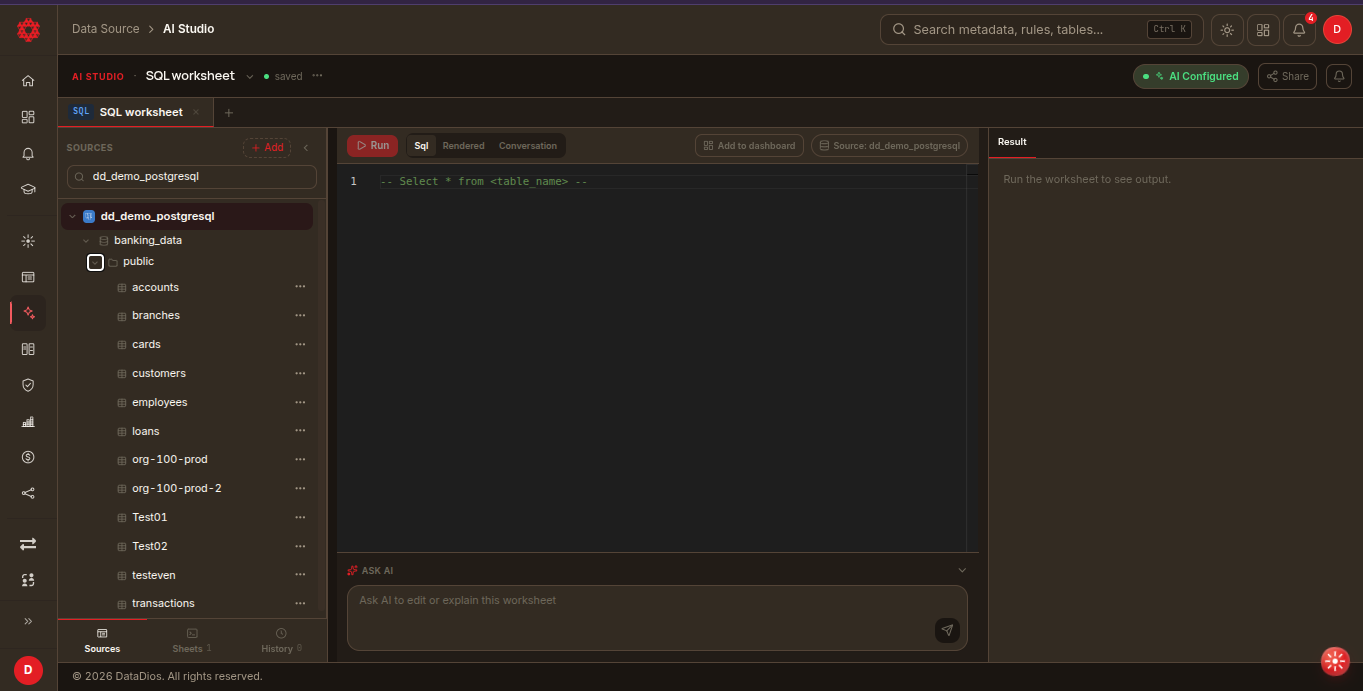Add a new source
Screen dimensions: 1363x691
[267, 148]
